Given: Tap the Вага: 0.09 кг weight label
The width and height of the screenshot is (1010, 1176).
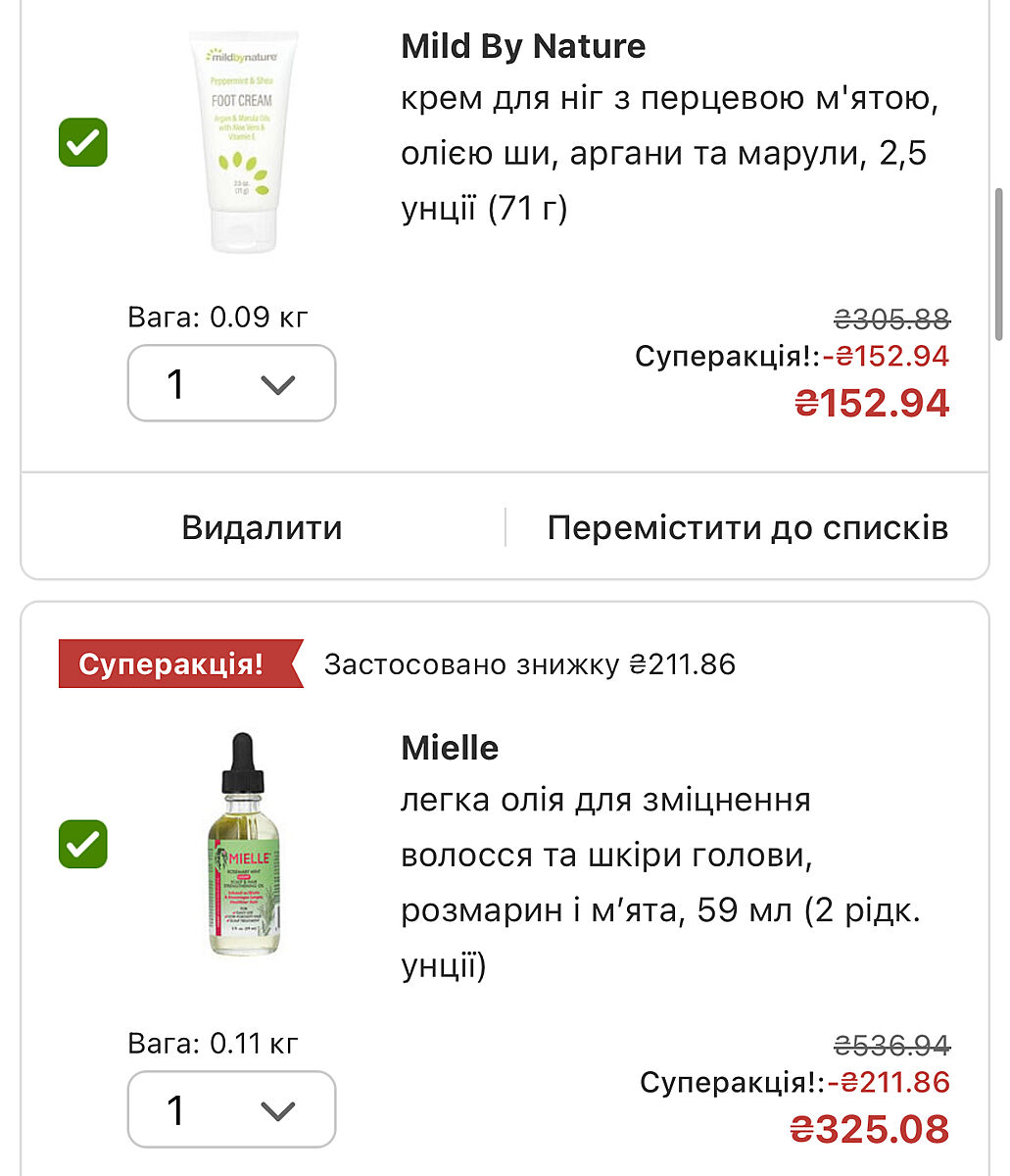Looking at the screenshot, I should (x=217, y=317).
